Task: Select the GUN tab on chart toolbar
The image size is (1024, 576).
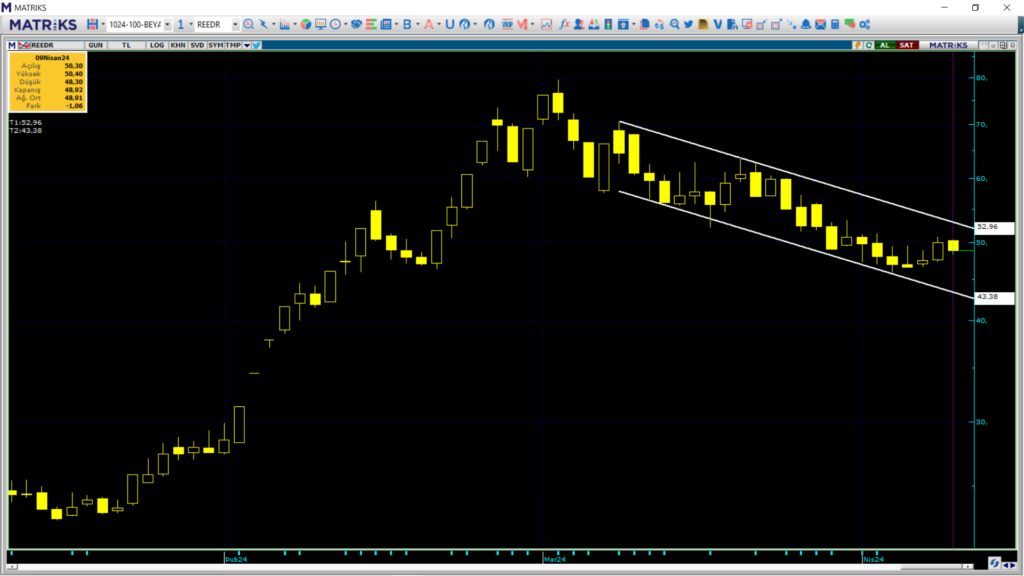Action: click(x=96, y=44)
